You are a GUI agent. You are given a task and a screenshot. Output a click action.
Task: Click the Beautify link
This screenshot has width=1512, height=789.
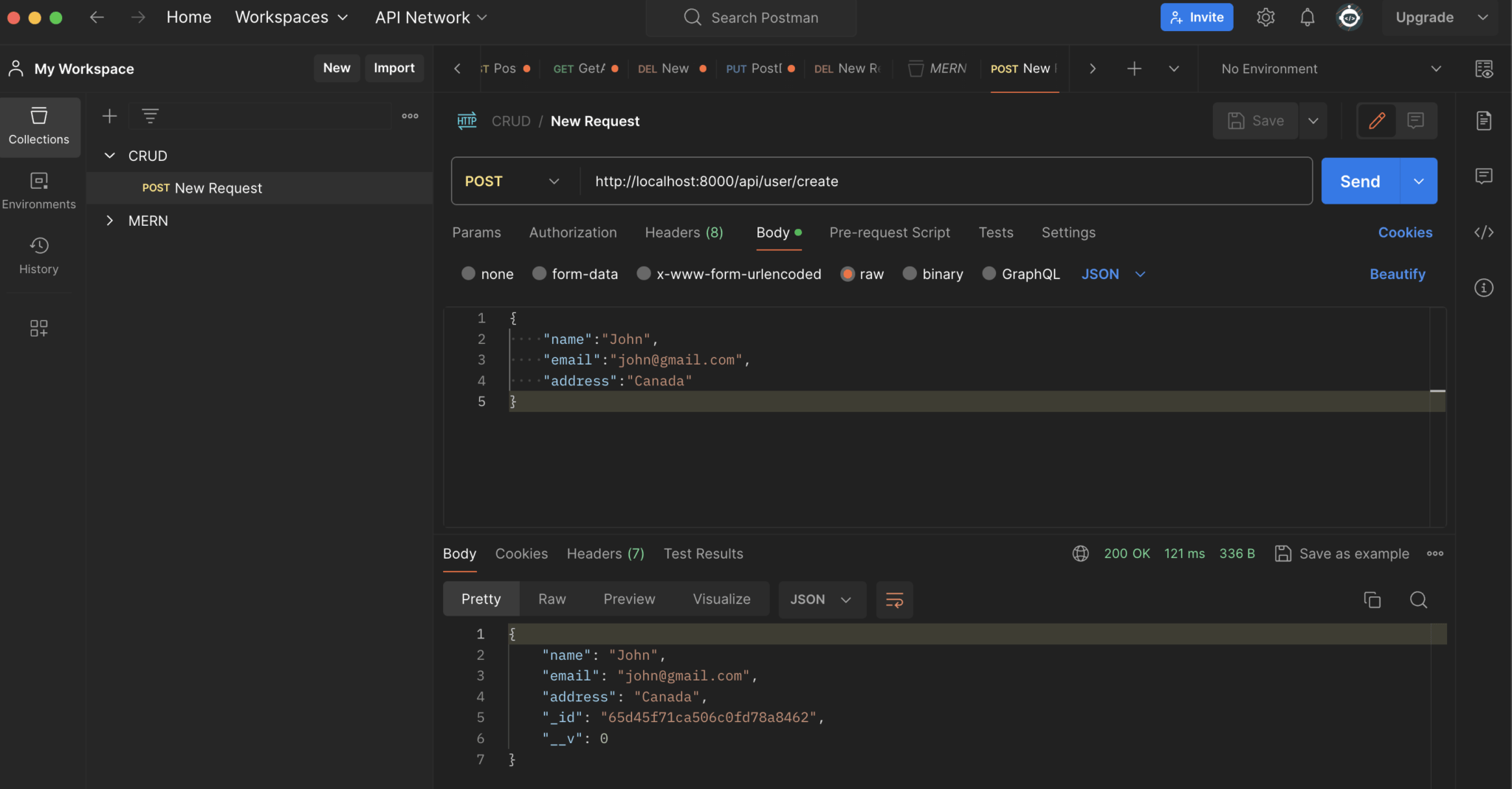click(1397, 274)
